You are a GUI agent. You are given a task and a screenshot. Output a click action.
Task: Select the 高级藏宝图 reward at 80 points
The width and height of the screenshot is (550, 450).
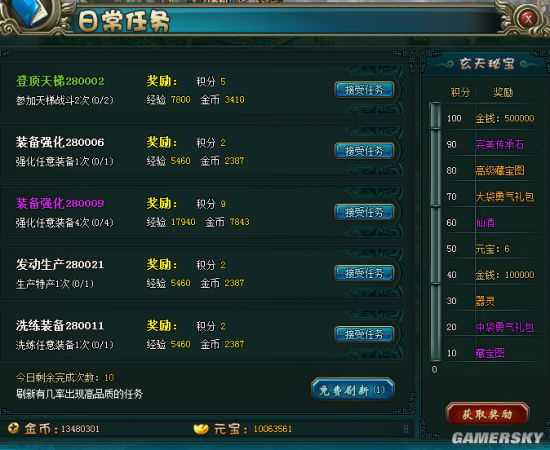click(499, 170)
